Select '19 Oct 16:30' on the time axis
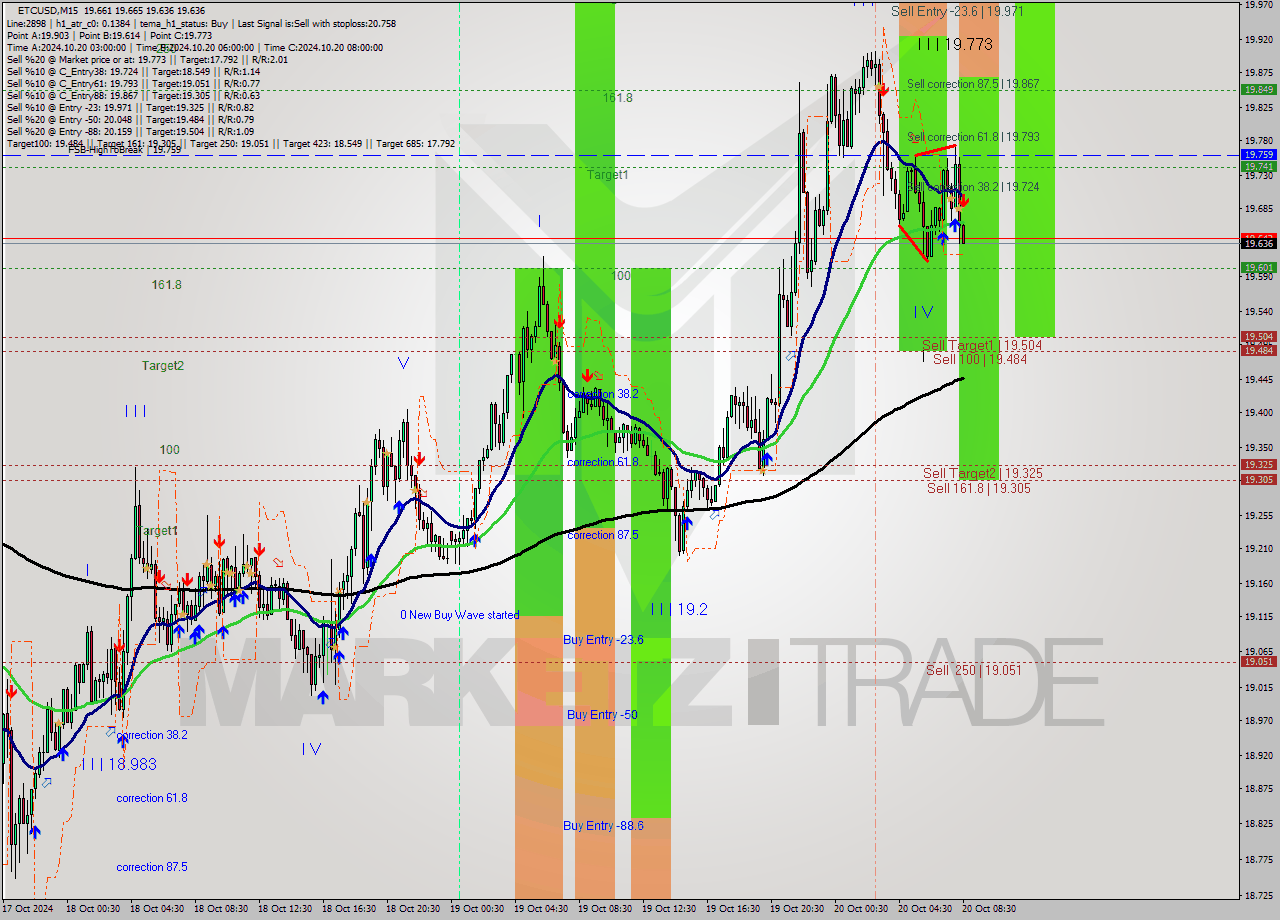The width and height of the screenshot is (1280, 920). [x=732, y=909]
